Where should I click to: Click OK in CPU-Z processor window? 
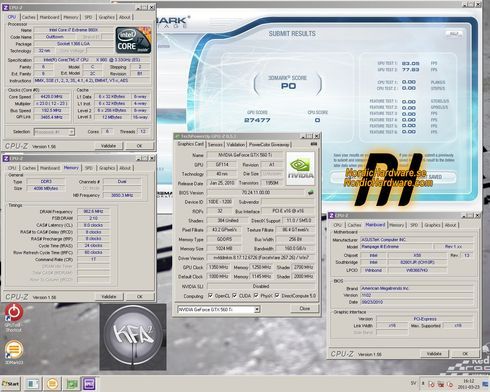[140, 146]
